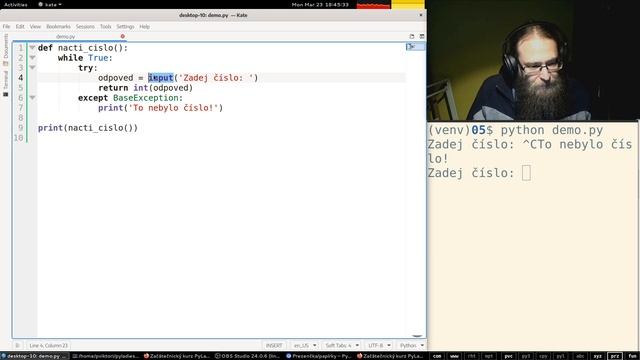Select the xyz workspace button
Viewport: 640px width, 360px height.
pyautogui.click(x=598, y=356)
